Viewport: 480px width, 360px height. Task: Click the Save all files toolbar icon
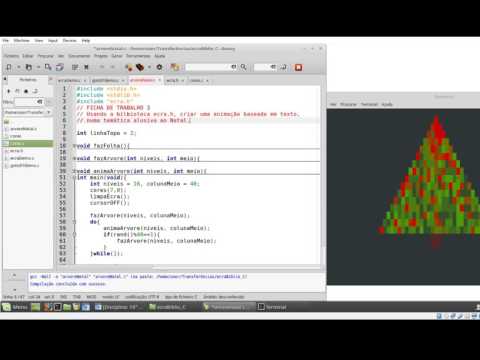pos(60,67)
